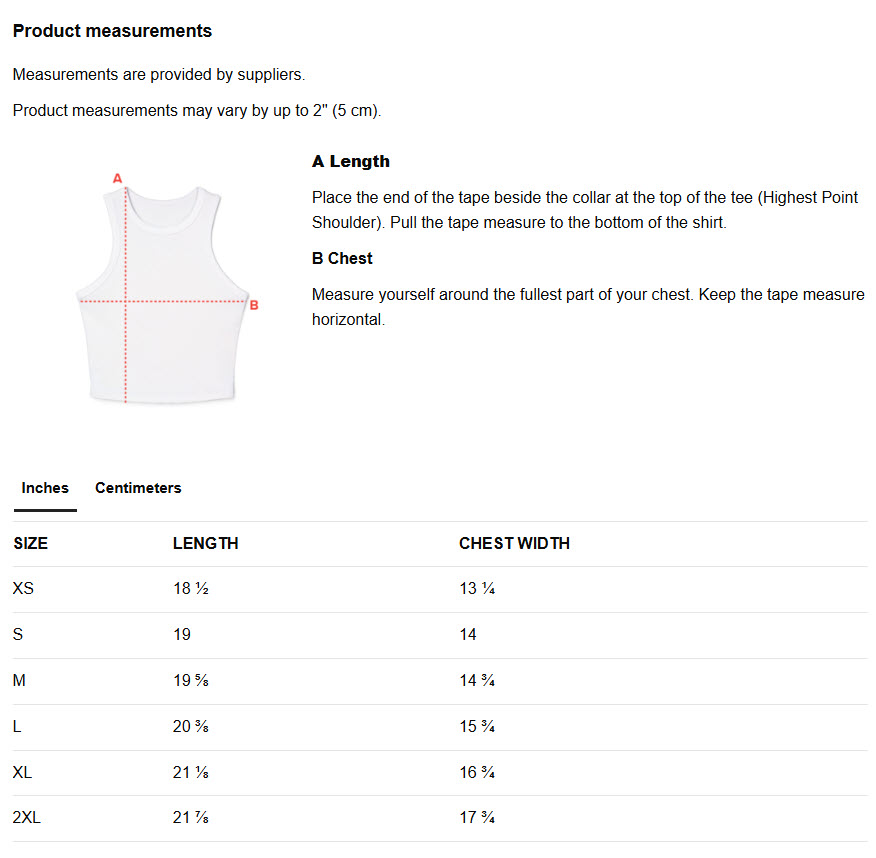Click the LENGTH column header
The height and width of the screenshot is (858, 876).
206,544
